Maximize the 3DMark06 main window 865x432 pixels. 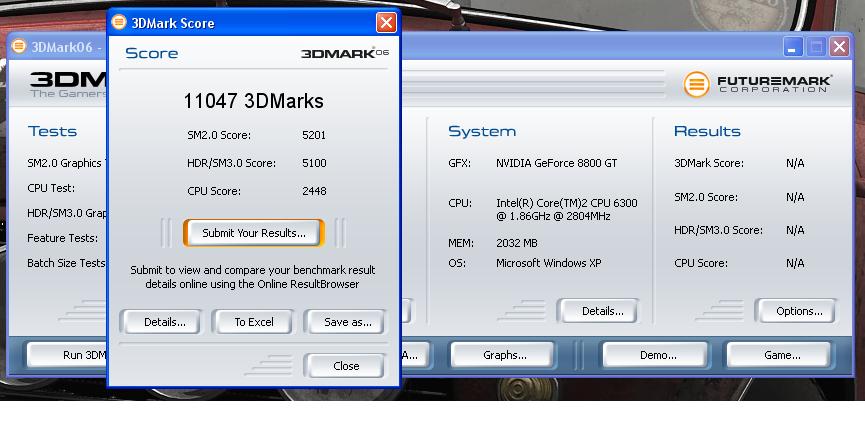pos(816,47)
